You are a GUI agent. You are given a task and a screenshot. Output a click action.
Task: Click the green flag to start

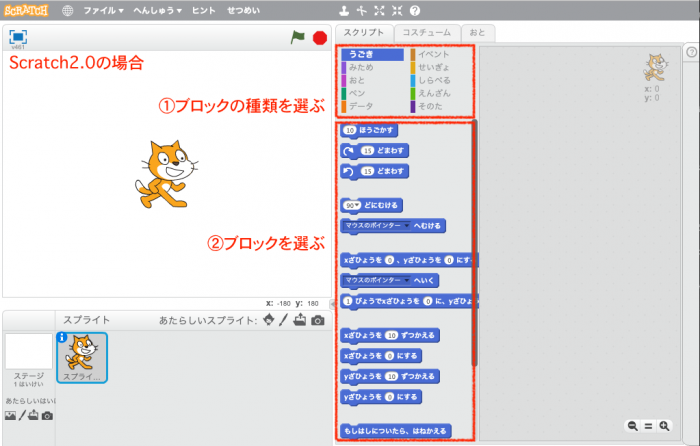[x=297, y=37]
